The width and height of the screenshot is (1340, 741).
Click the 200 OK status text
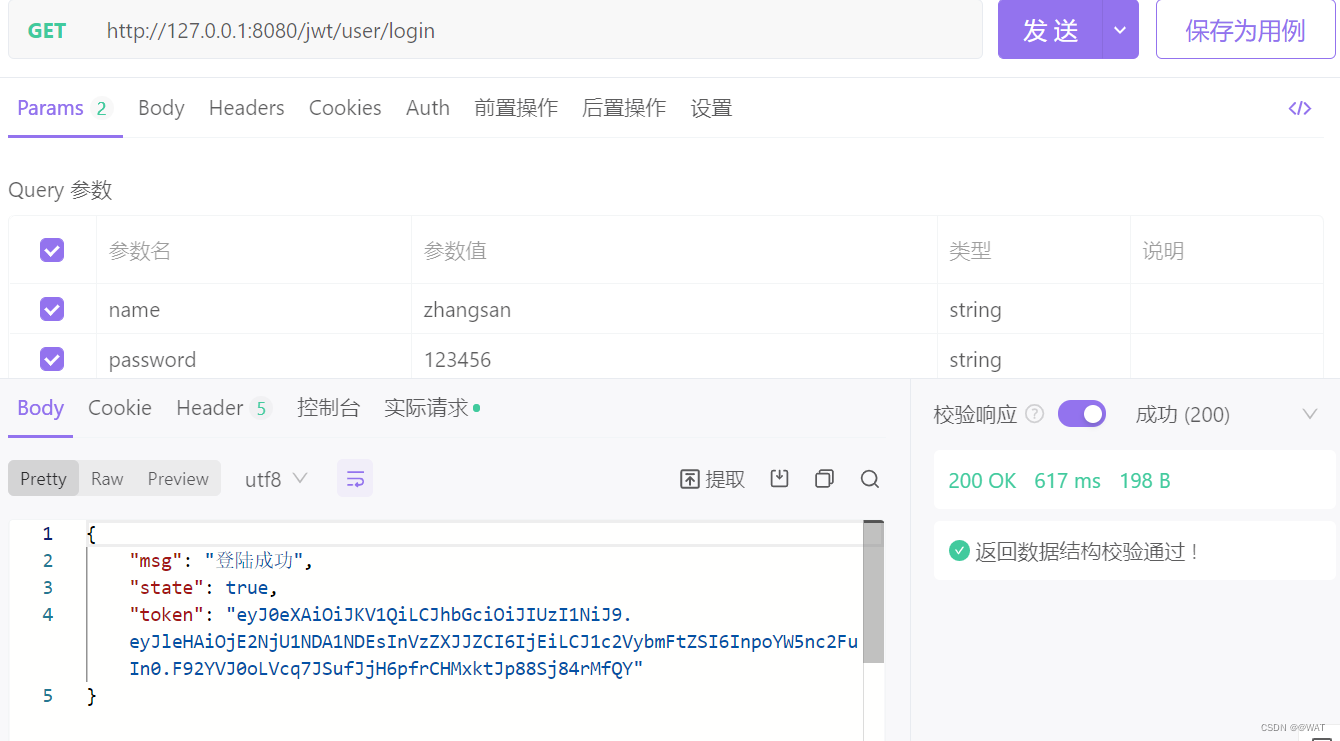click(x=982, y=481)
